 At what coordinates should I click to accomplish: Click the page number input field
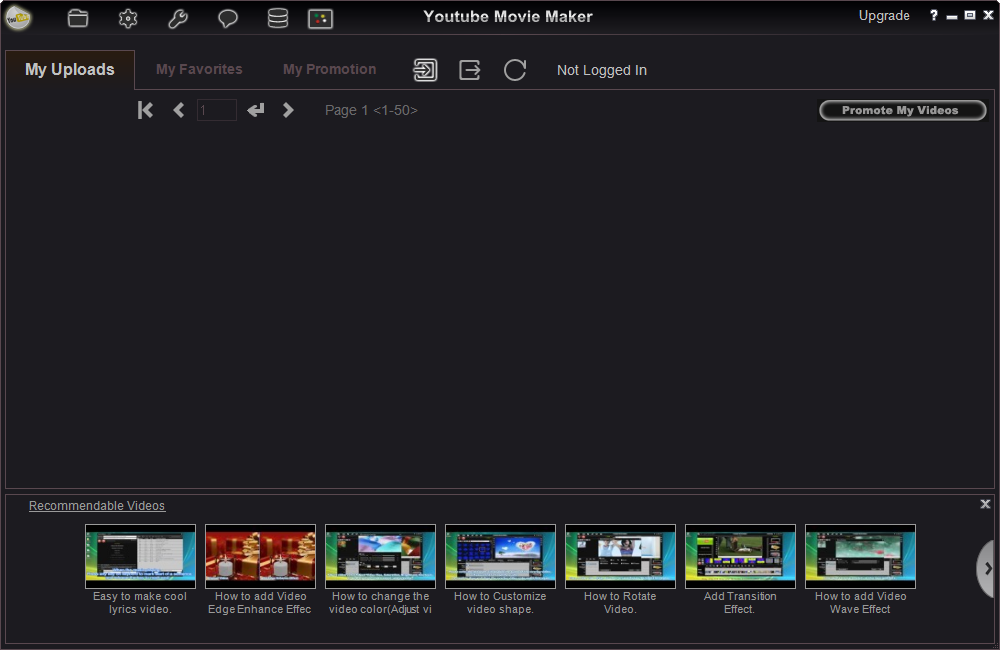pos(217,110)
